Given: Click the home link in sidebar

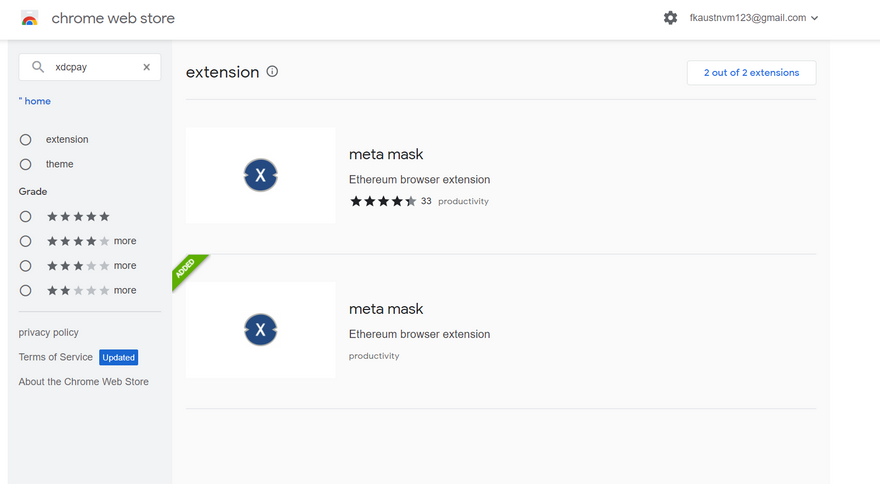Looking at the screenshot, I should coord(37,101).
